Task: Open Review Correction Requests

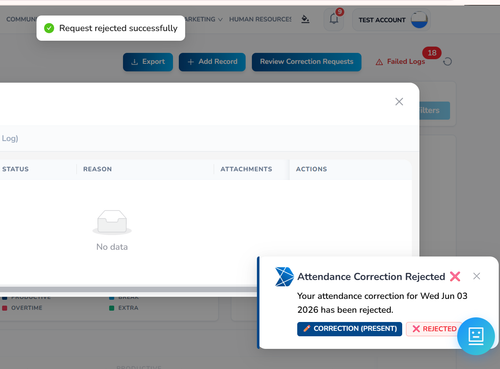Action: tap(306, 62)
